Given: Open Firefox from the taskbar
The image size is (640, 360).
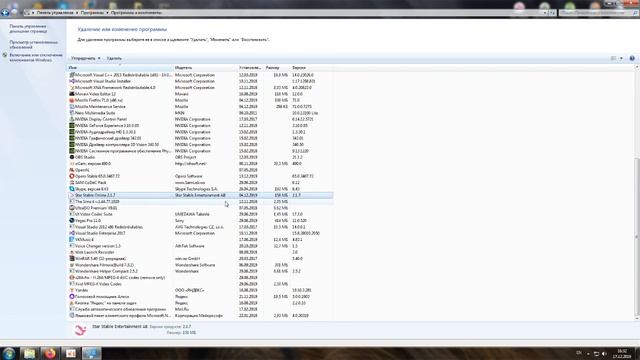Looking at the screenshot, I should [x=50, y=353].
